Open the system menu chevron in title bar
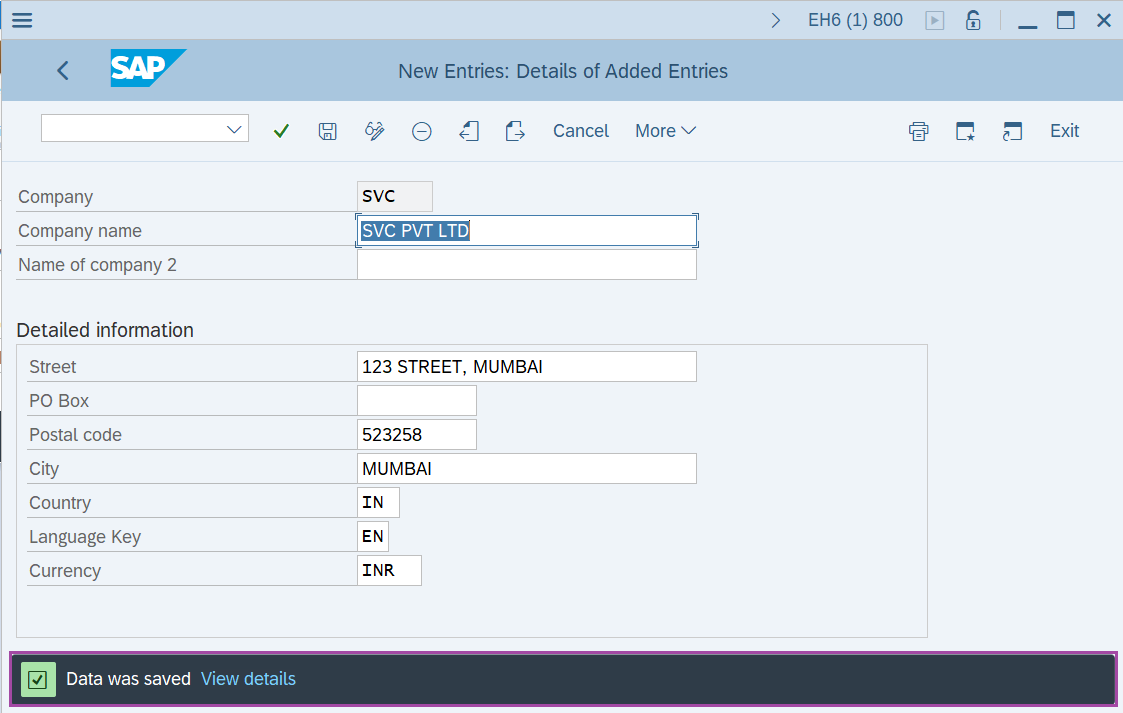Screen dimensions: 1123x713 pos(777,19)
